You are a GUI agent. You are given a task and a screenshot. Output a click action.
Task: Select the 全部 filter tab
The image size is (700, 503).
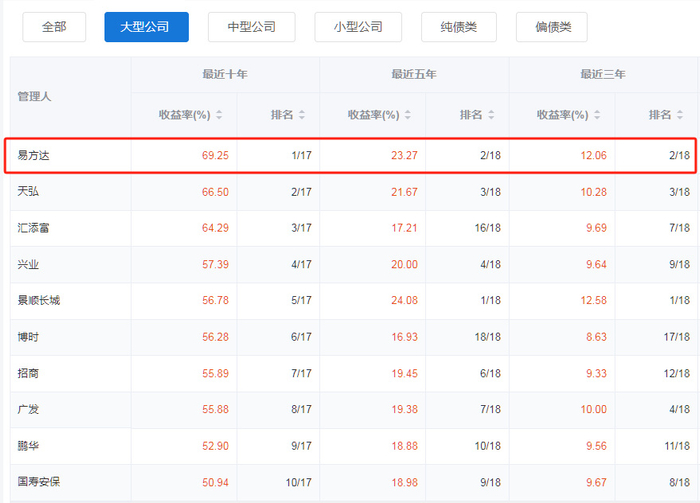(x=54, y=27)
